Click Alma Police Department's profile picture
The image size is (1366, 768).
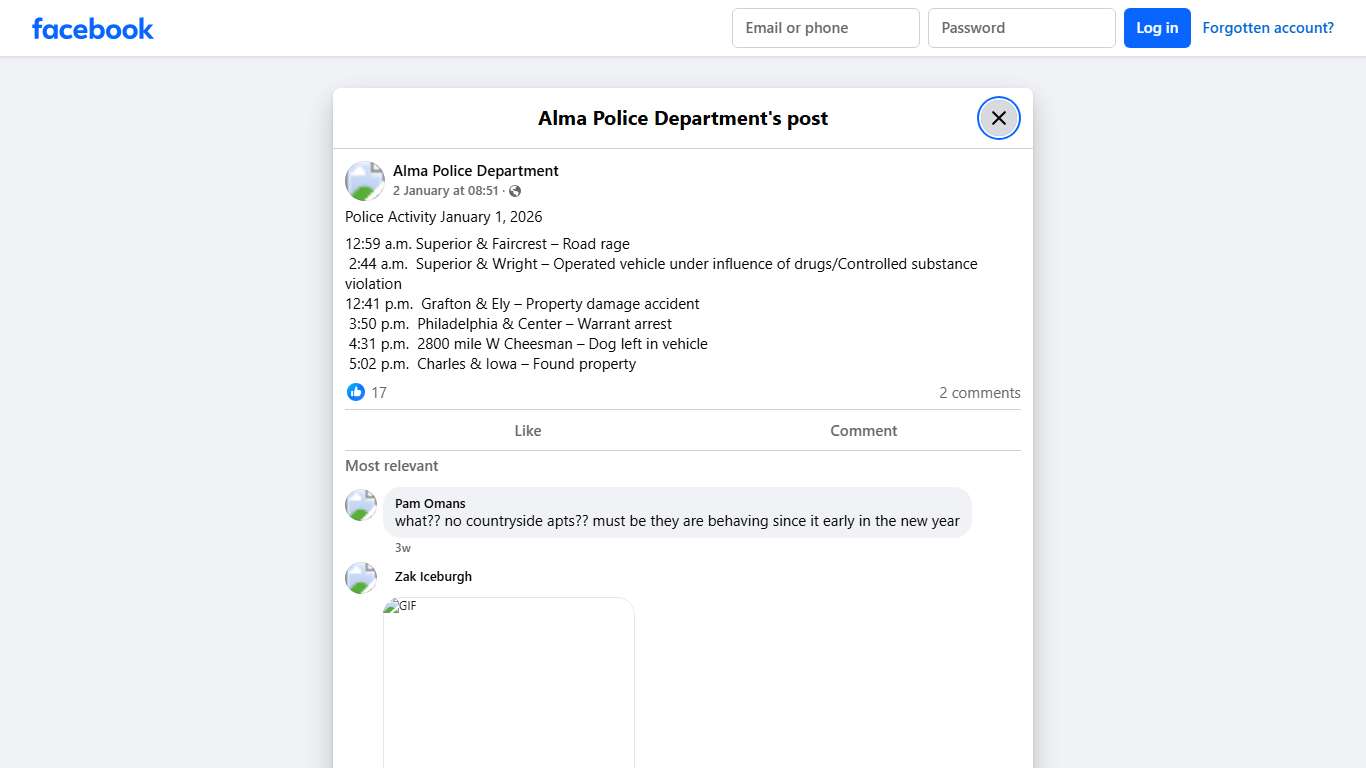[364, 180]
